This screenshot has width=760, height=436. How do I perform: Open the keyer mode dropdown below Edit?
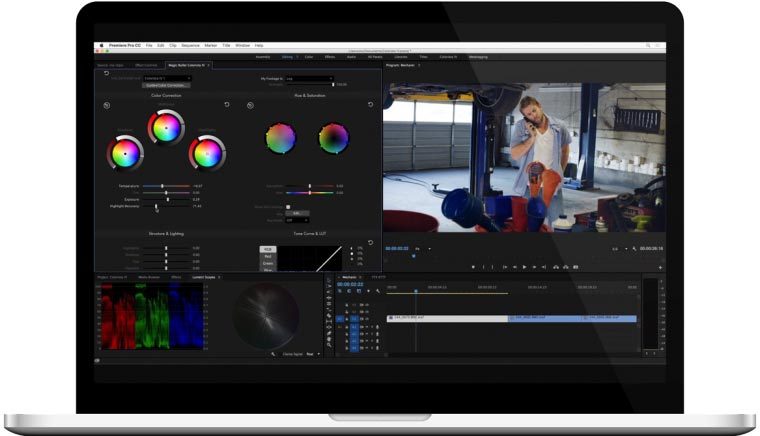pos(297,220)
